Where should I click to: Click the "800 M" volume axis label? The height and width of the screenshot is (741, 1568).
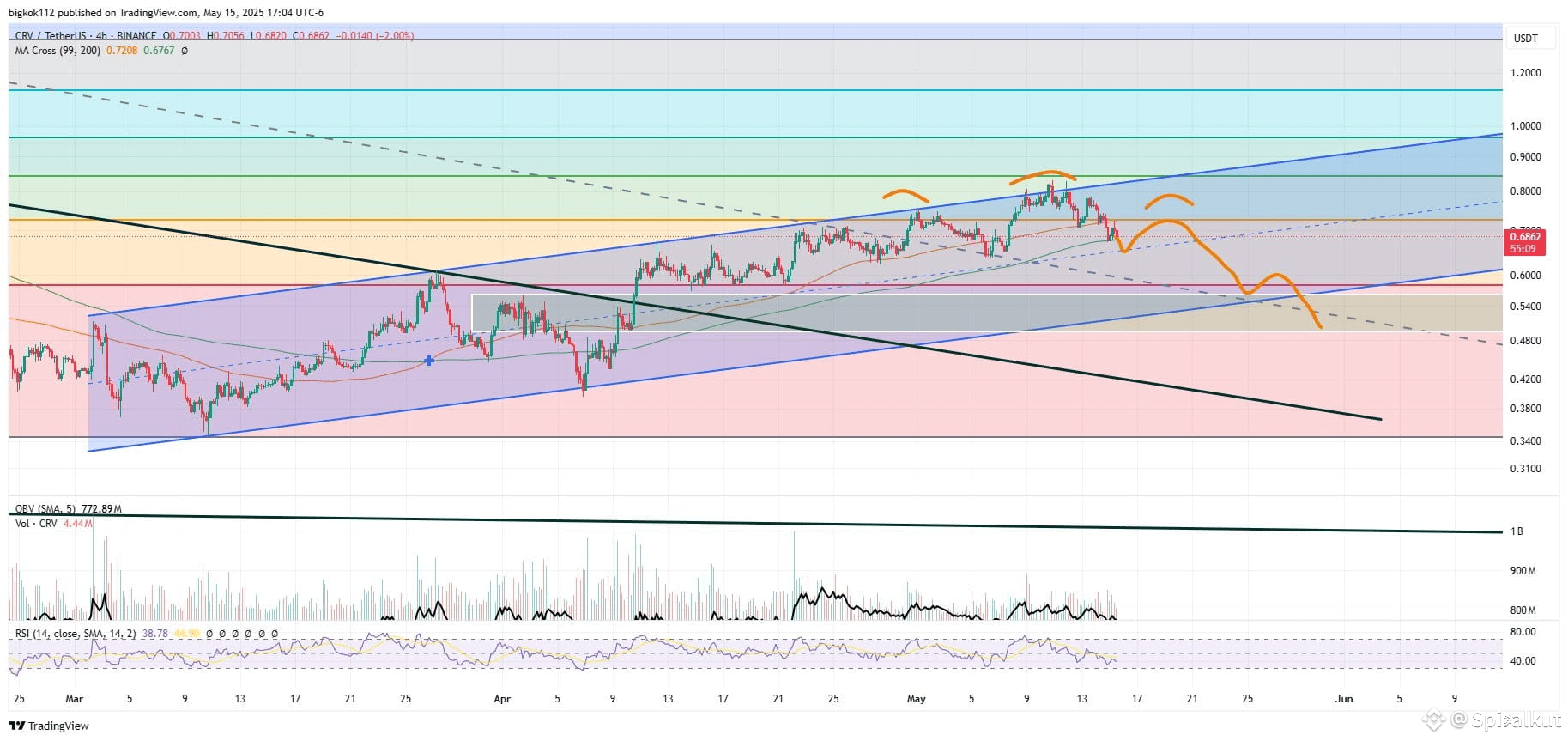pos(1523,610)
